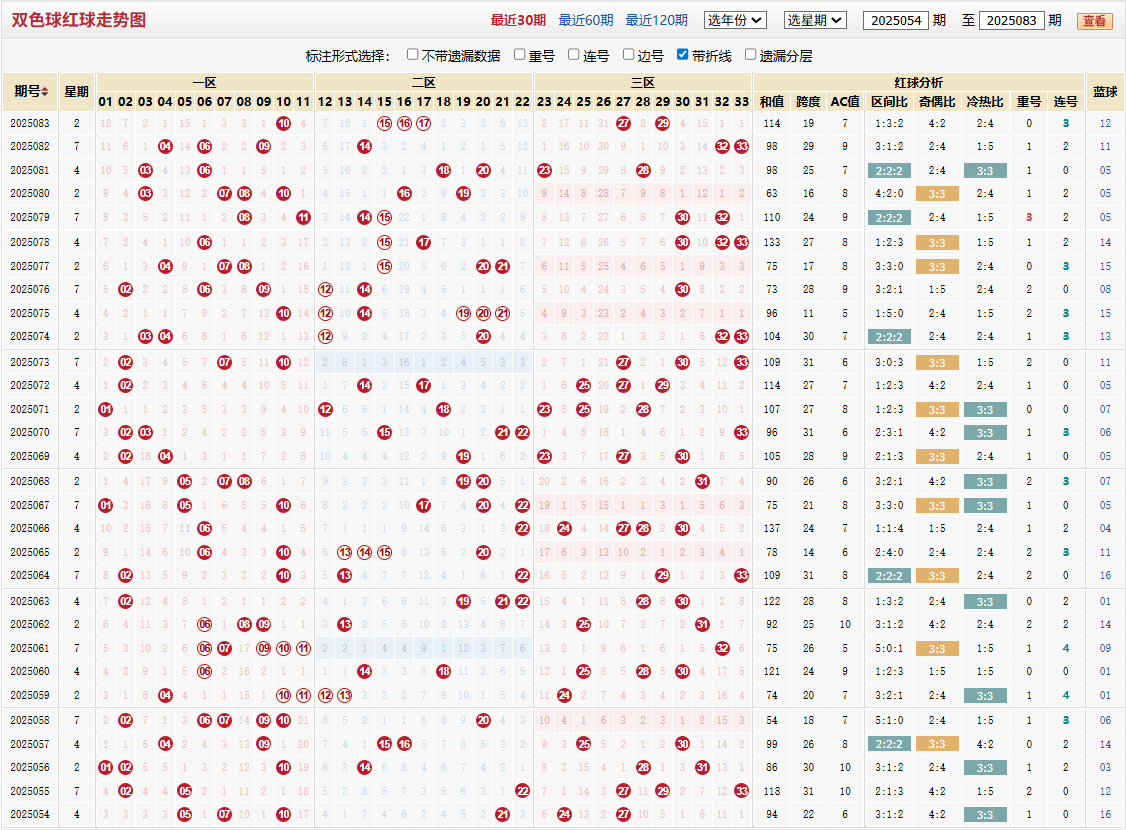
Task: Click red ball 05 in row 2025054
Action: tap(185, 815)
